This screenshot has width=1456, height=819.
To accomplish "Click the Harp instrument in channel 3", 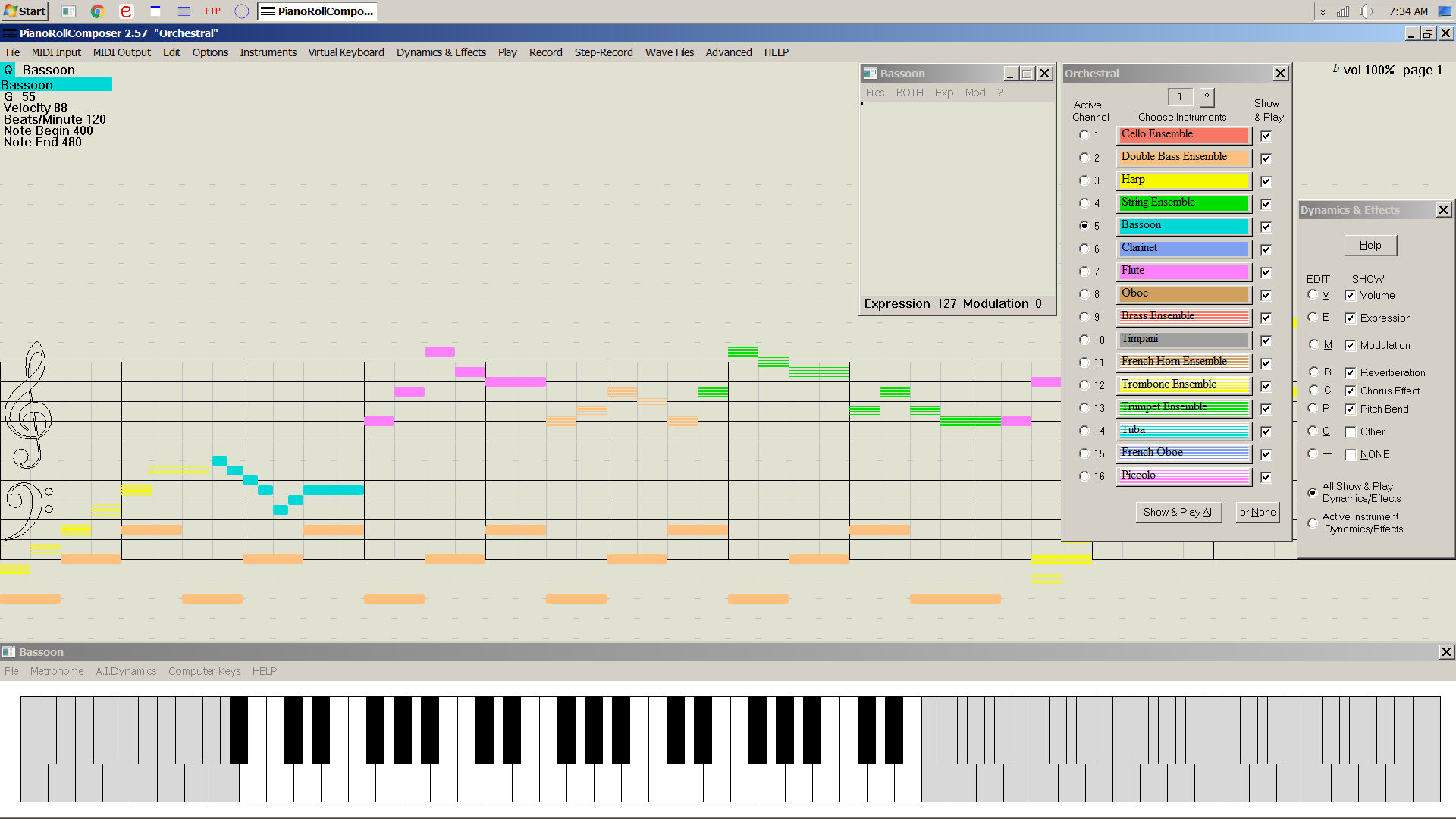I will tap(1183, 179).
